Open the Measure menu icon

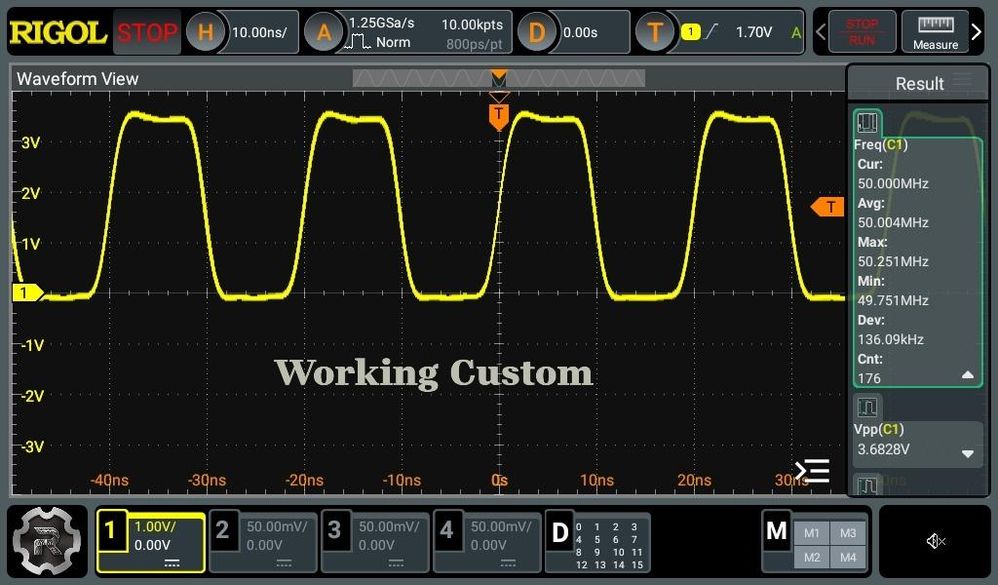click(938, 31)
